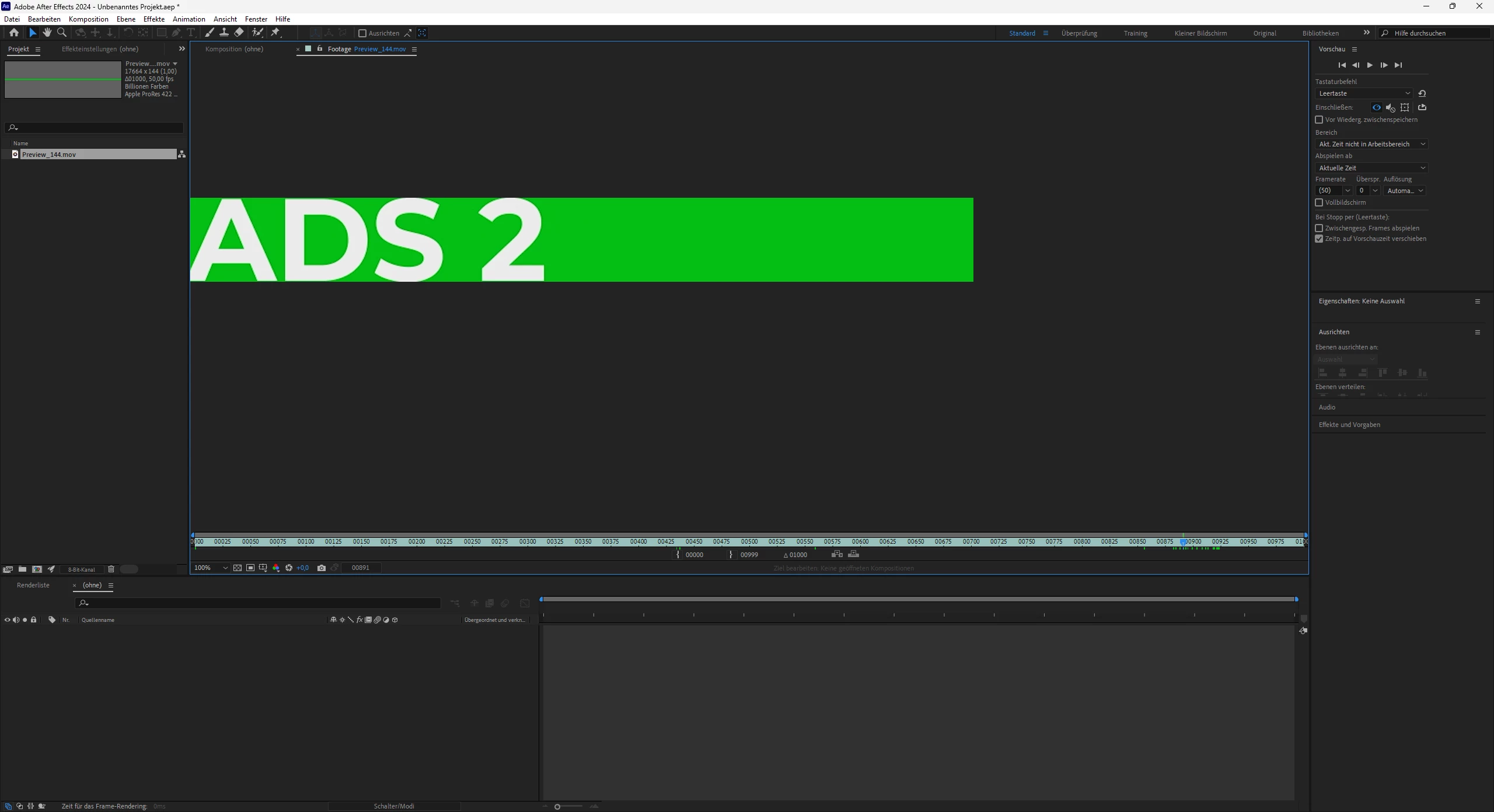This screenshot has height=812, width=1494.
Task: Enable the Vollbildschirm checkbox
Action: (x=1319, y=202)
